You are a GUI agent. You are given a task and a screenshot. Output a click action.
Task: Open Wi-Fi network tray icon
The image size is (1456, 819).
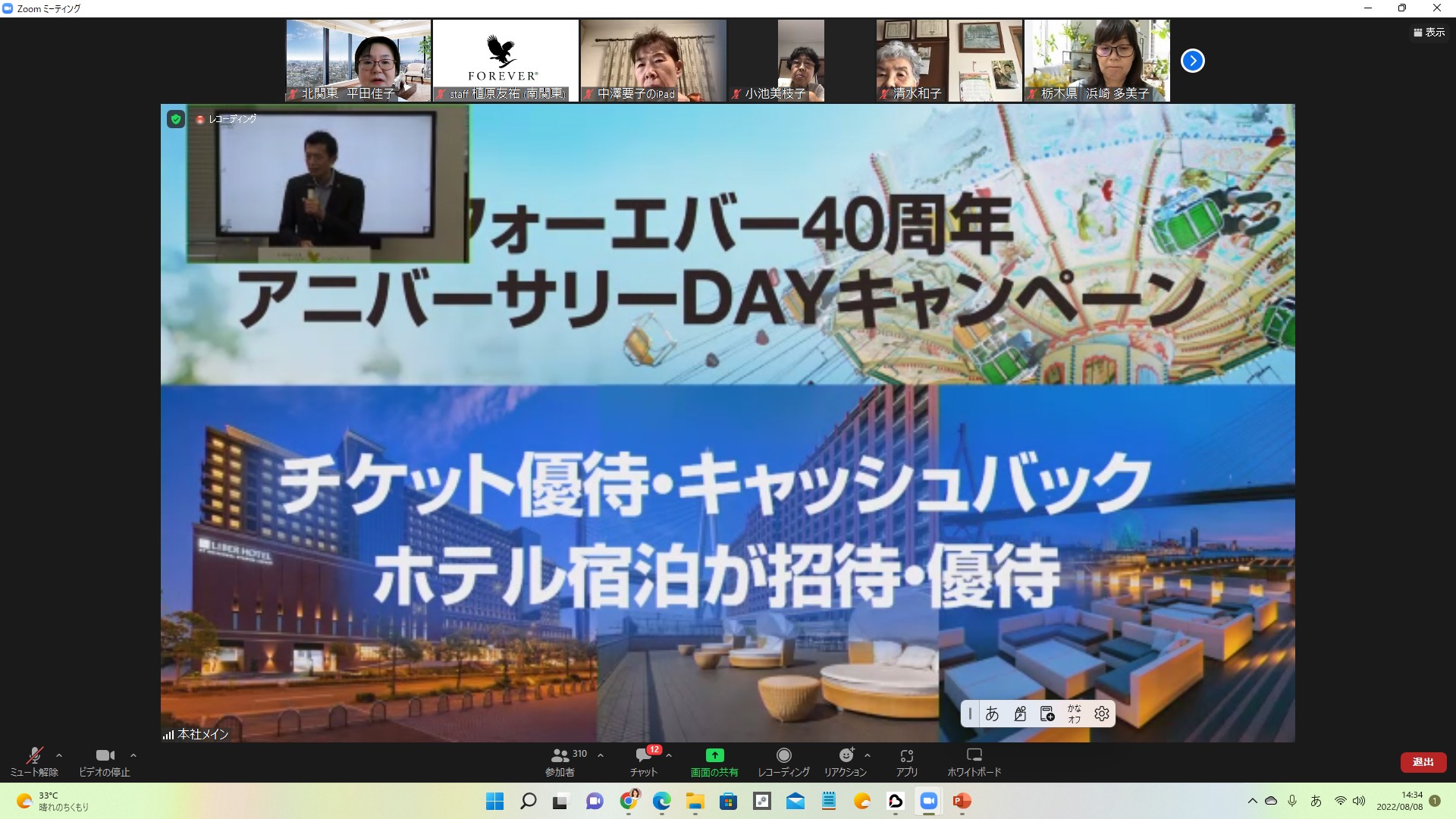pyautogui.click(x=1341, y=801)
